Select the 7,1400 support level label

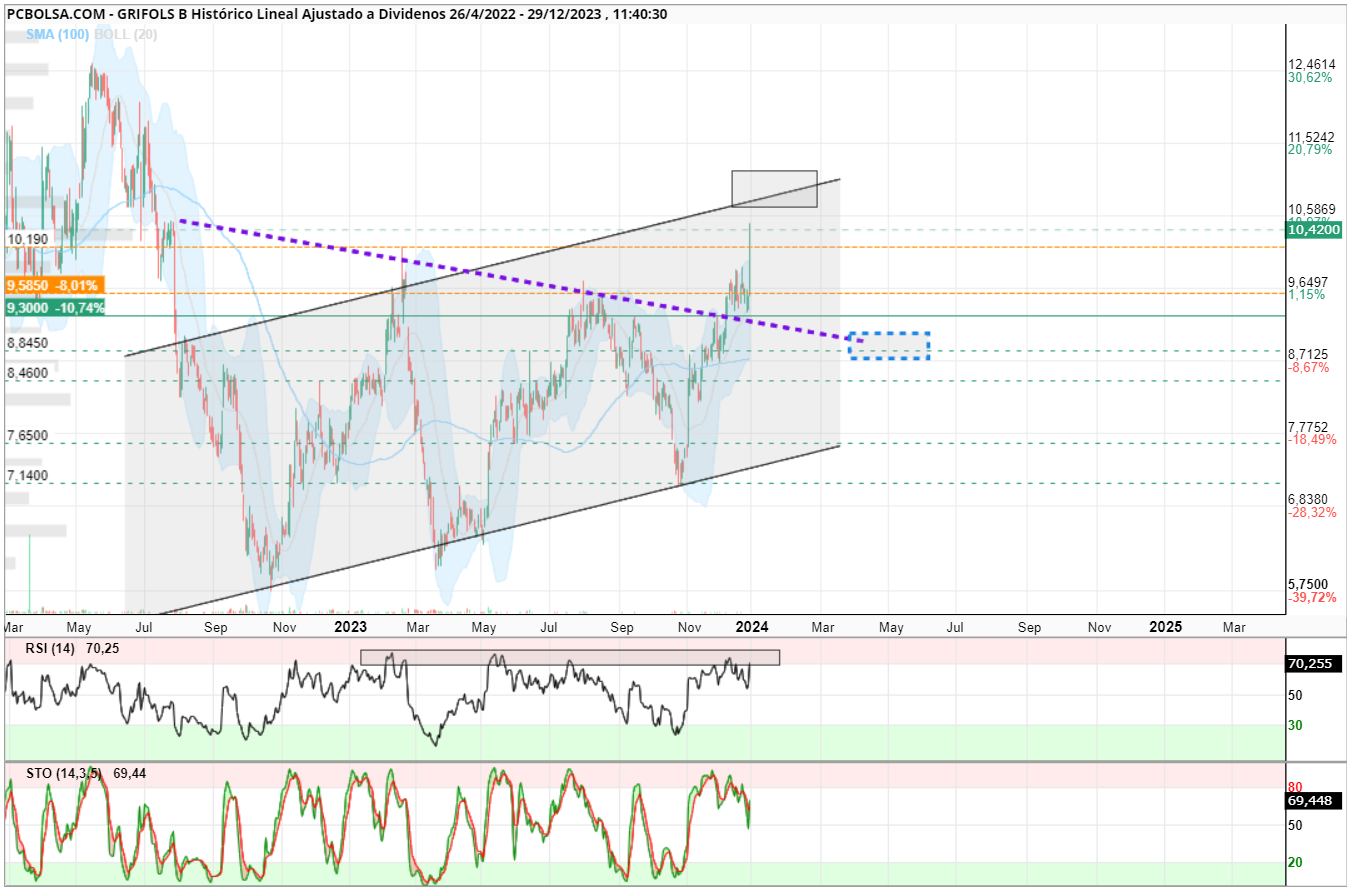[28, 476]
